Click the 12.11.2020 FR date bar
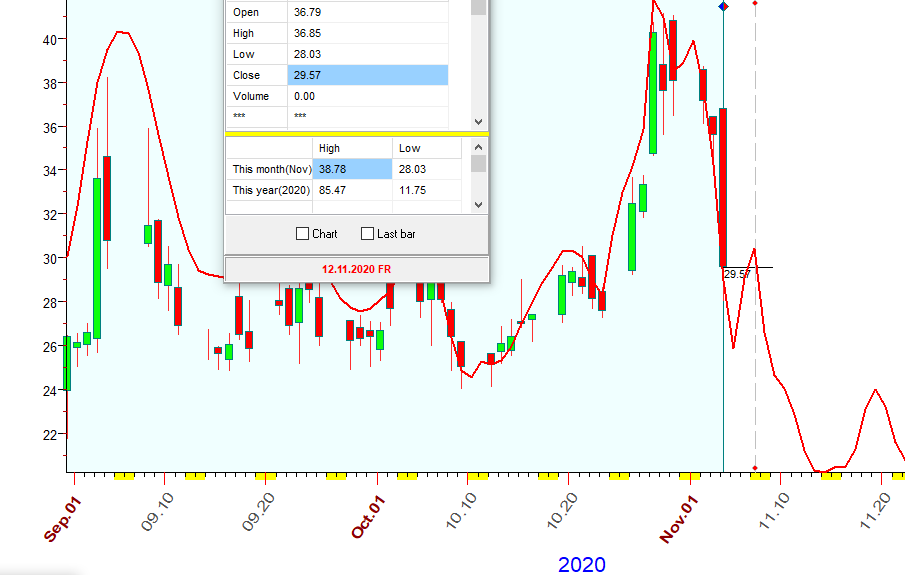 (x=357, y=270)
